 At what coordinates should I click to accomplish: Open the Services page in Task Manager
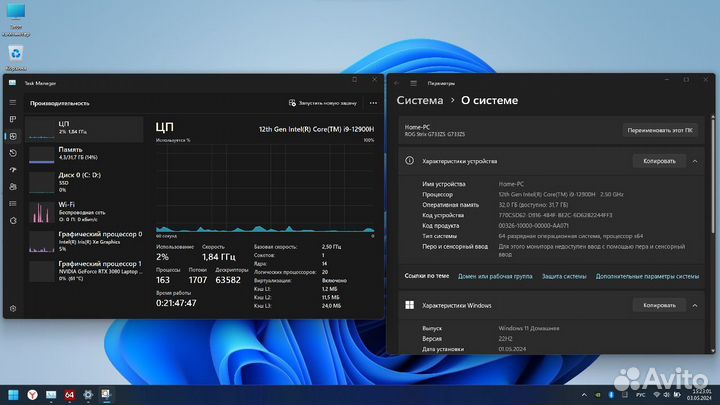pos(13,221)
